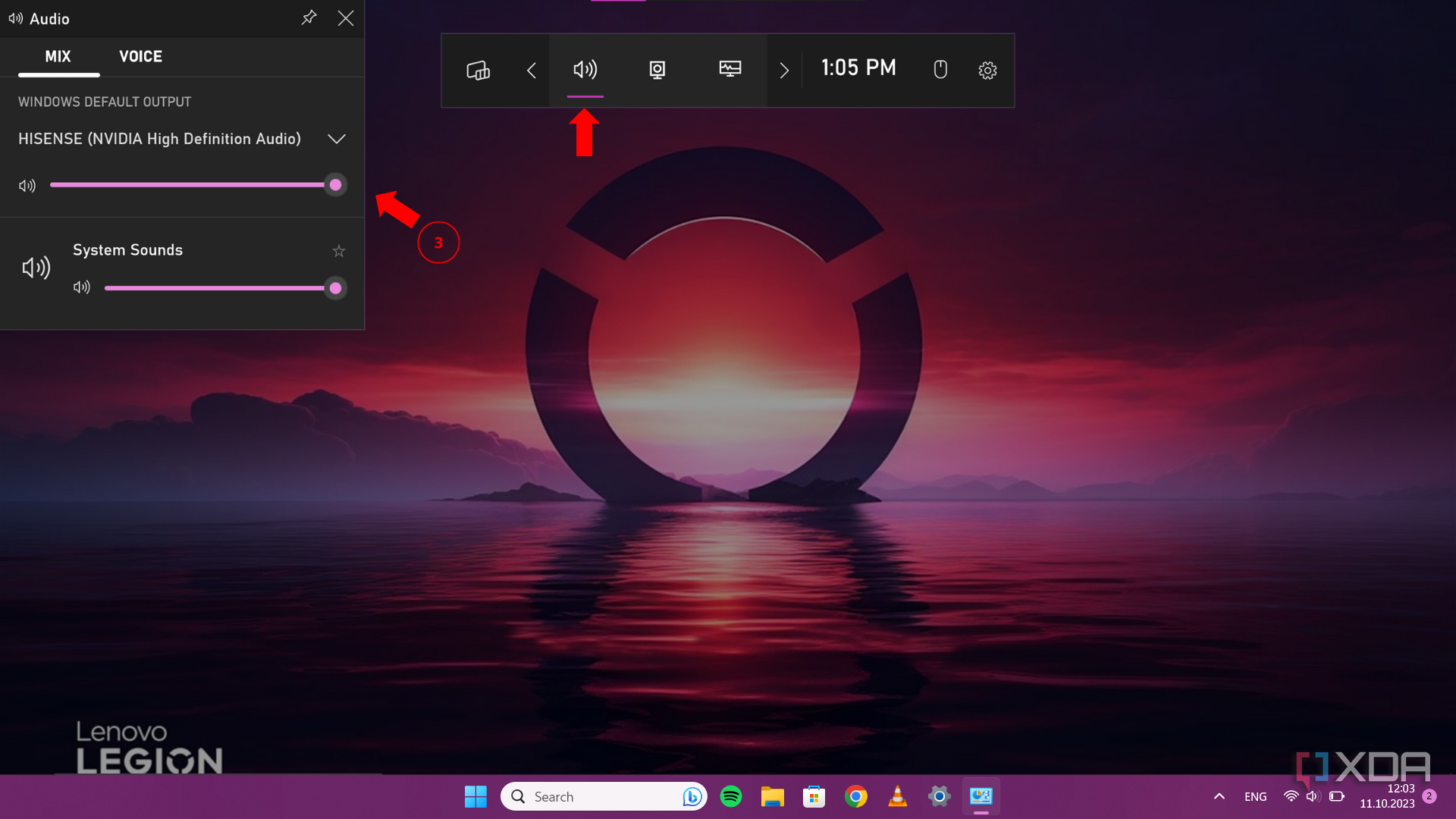Adjust the System Sounds volume slider

[x=334, y=288]
